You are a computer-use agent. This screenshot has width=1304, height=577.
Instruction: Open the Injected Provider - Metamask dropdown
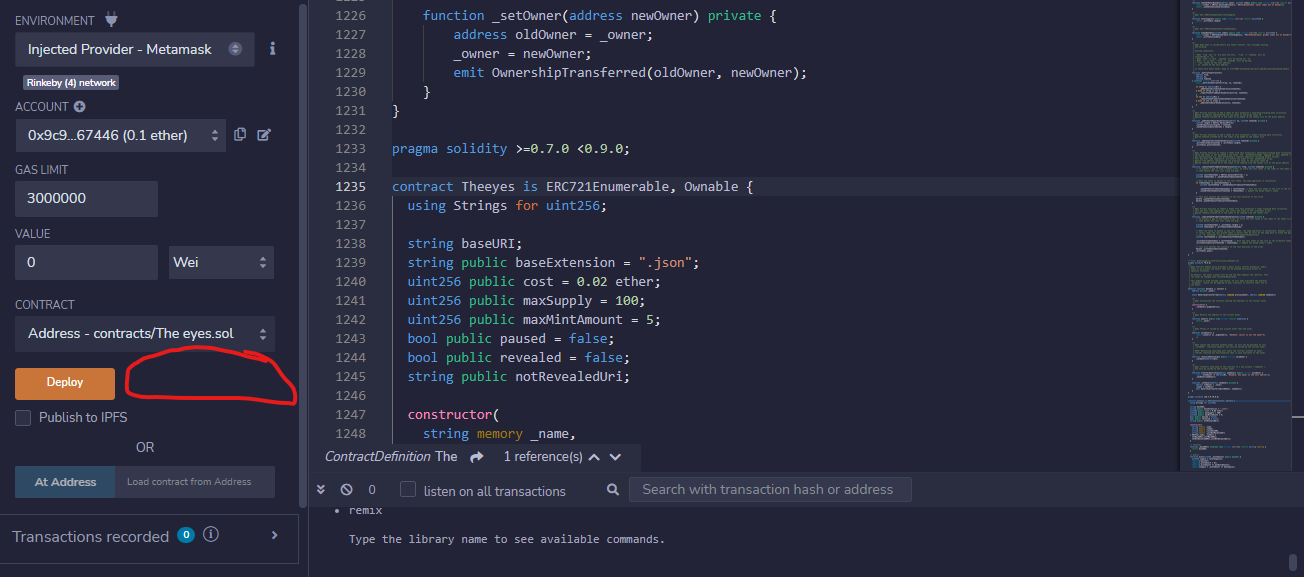coord(135,49)
